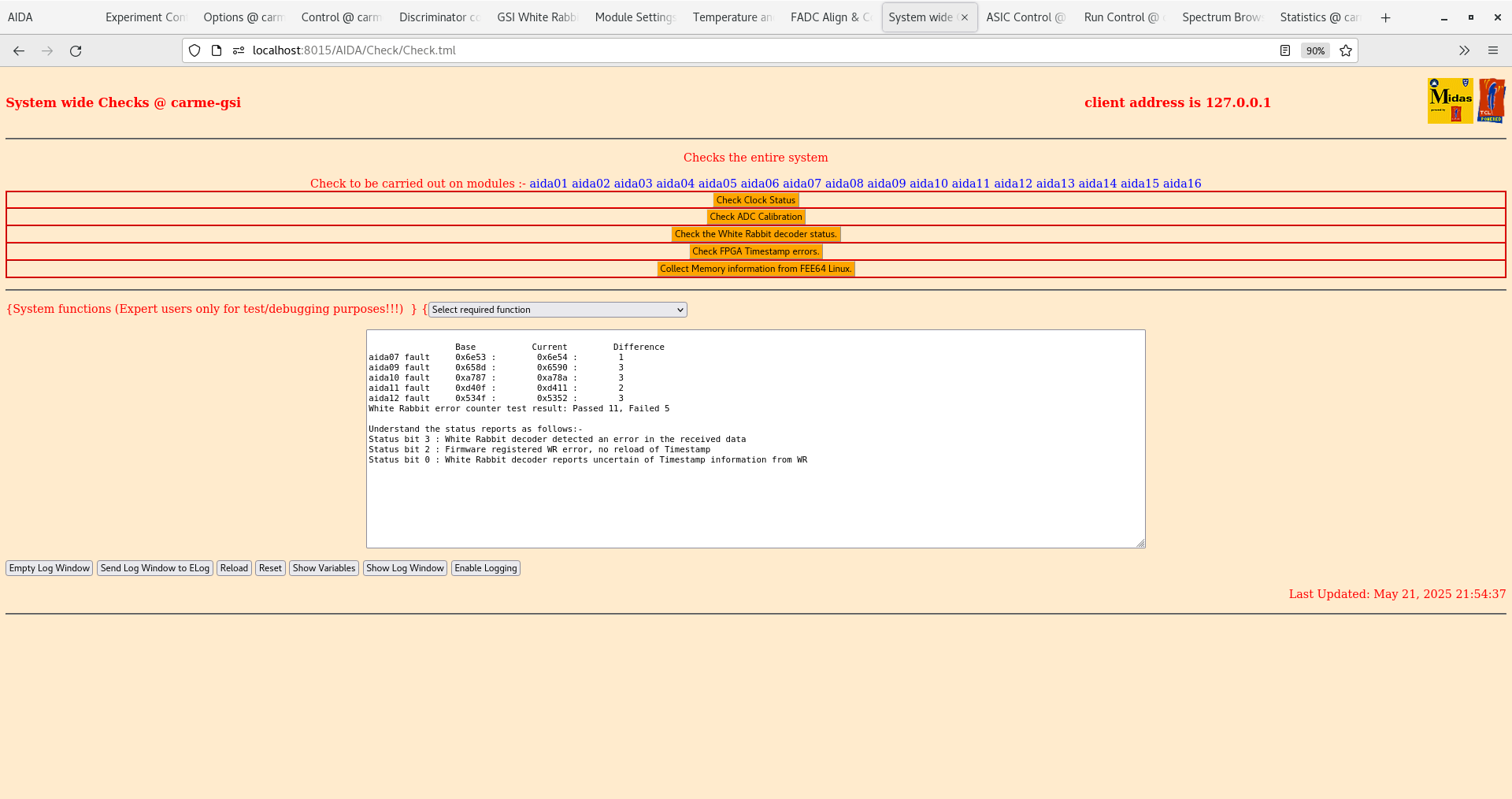Run the Check Clock Status check

point(755,199)
